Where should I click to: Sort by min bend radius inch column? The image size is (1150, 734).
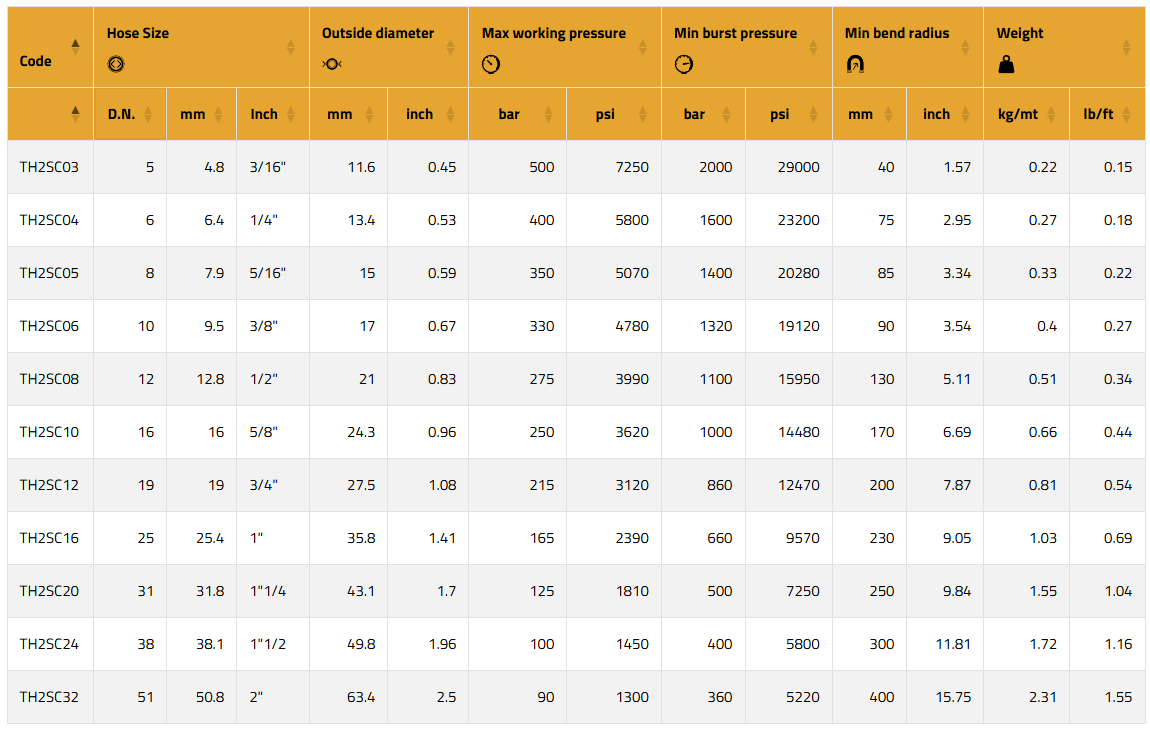(964, 114)
